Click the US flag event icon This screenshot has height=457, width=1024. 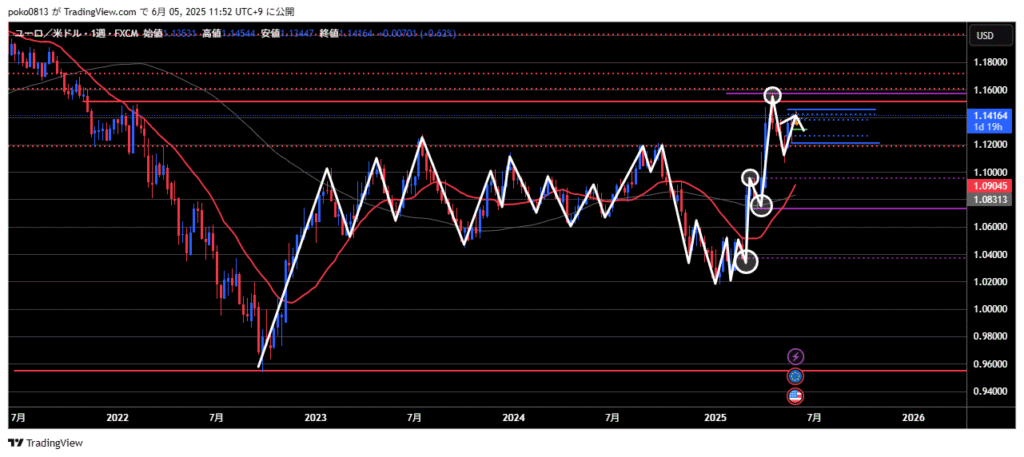(x=795, y=396)
